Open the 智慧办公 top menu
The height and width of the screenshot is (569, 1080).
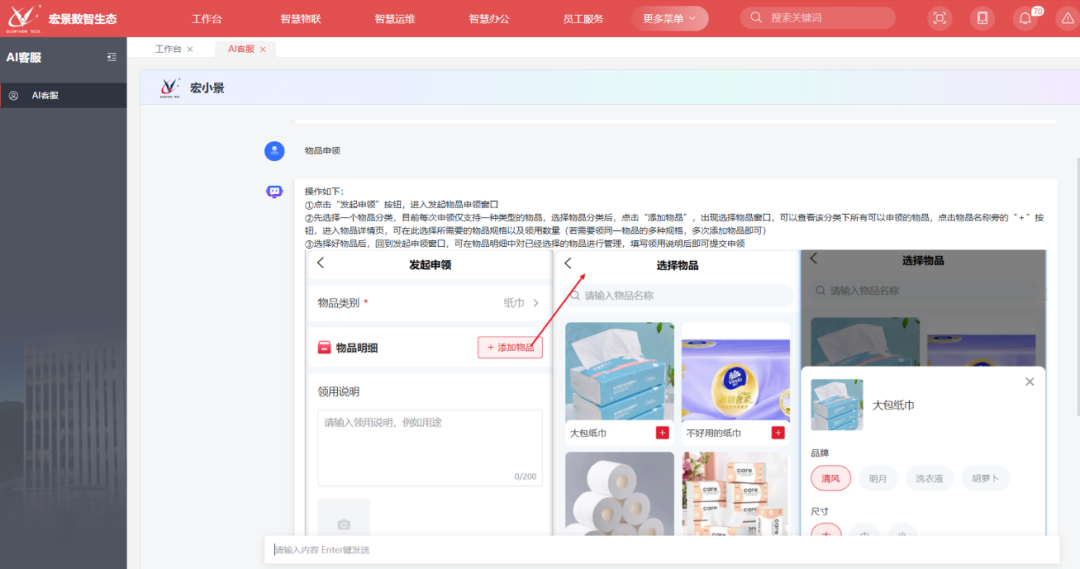pyautogui.click(x=489, y=19)
